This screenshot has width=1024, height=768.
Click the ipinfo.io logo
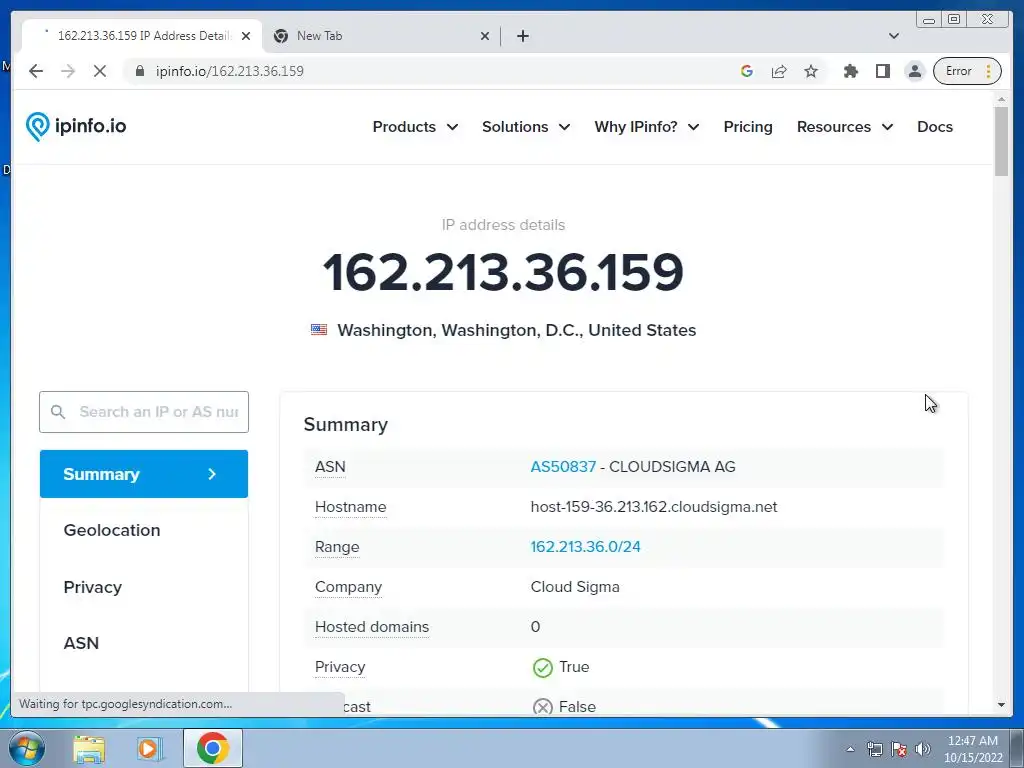point(76,126)
